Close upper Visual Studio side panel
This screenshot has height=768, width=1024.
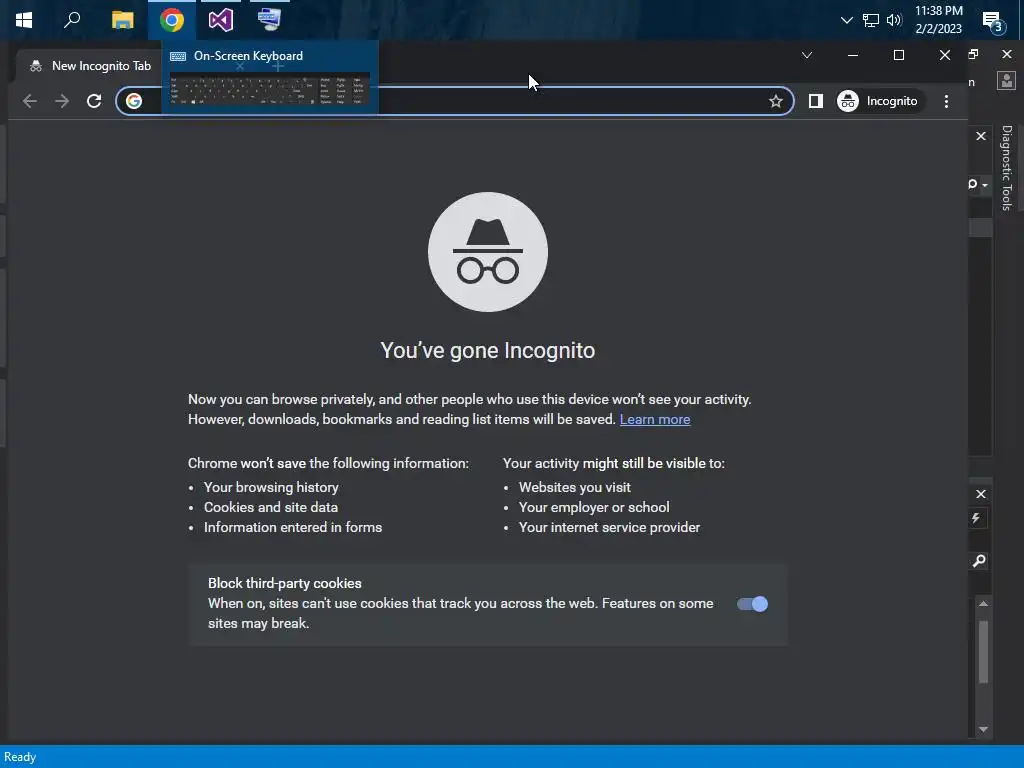(x=980, y=136)
